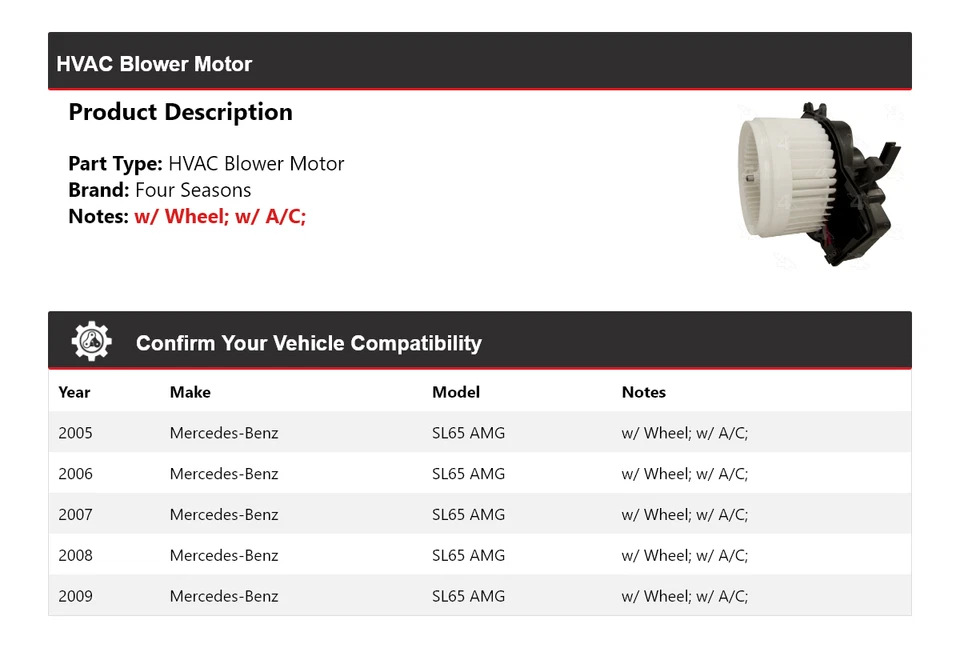
Task: Click the Part Type label text
Action: click(115, 164)
